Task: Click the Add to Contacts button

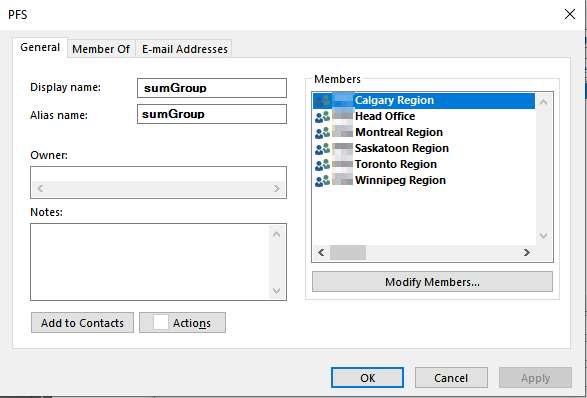Action: point(82,323)
